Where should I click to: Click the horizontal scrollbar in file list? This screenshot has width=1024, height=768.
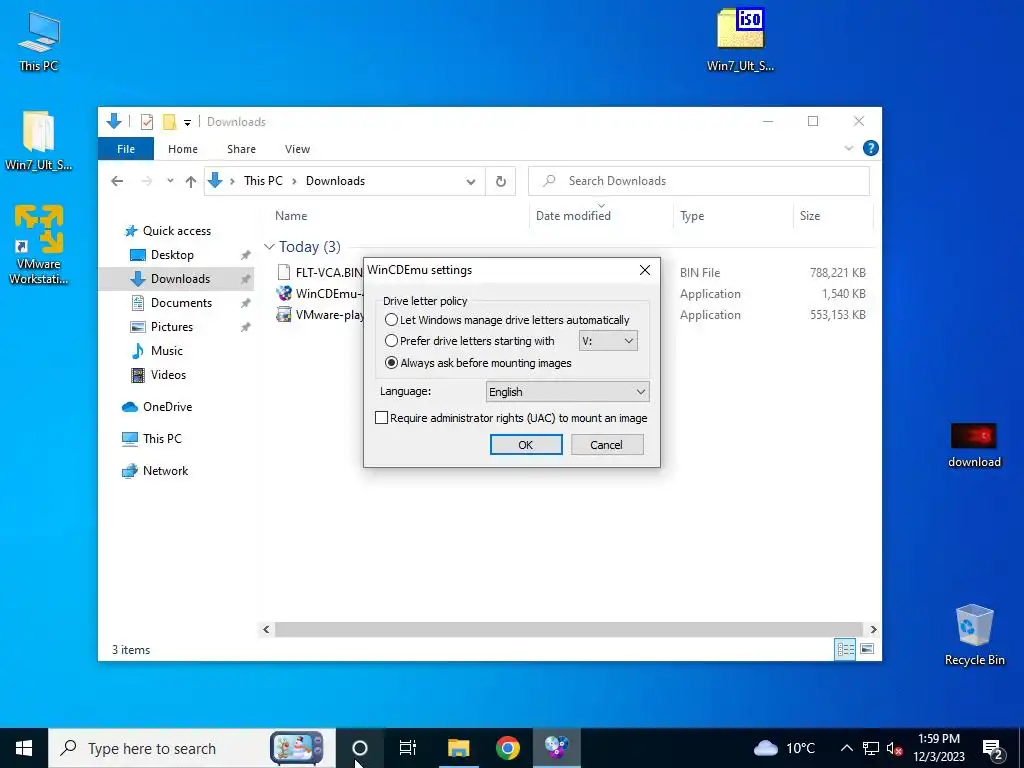pos(569,630)
